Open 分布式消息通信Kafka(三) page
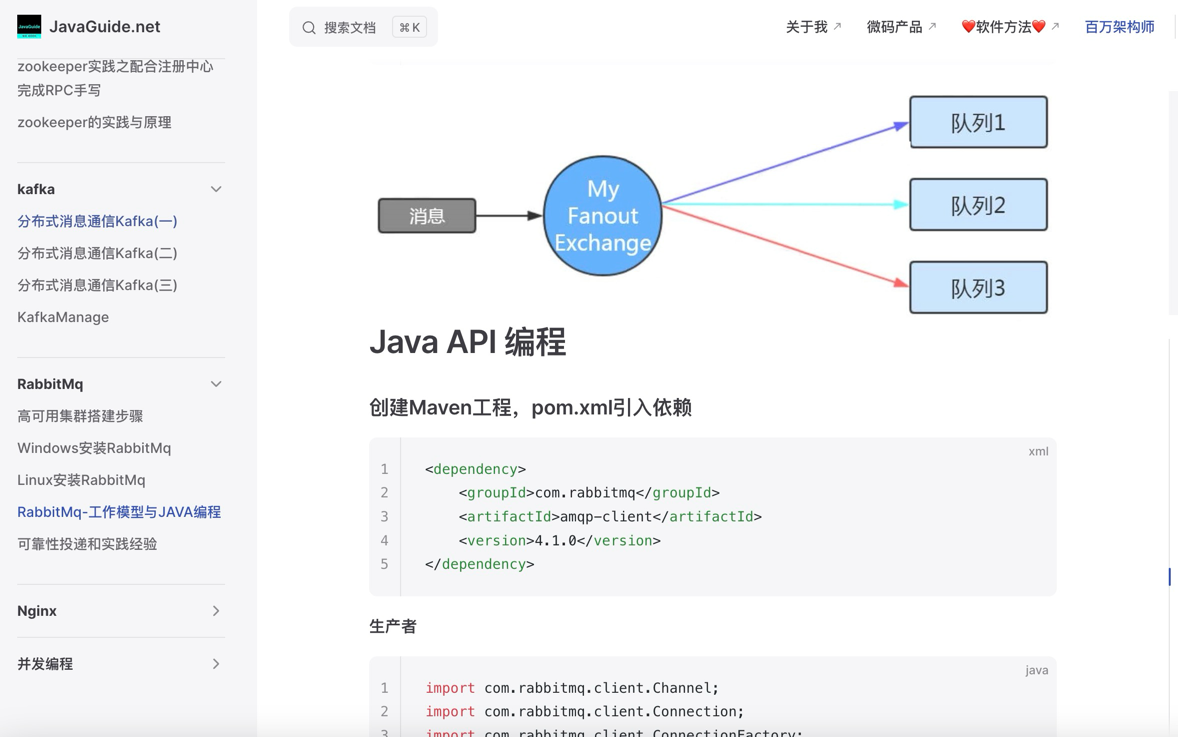The image size is (1178, 737). [98, 285]
